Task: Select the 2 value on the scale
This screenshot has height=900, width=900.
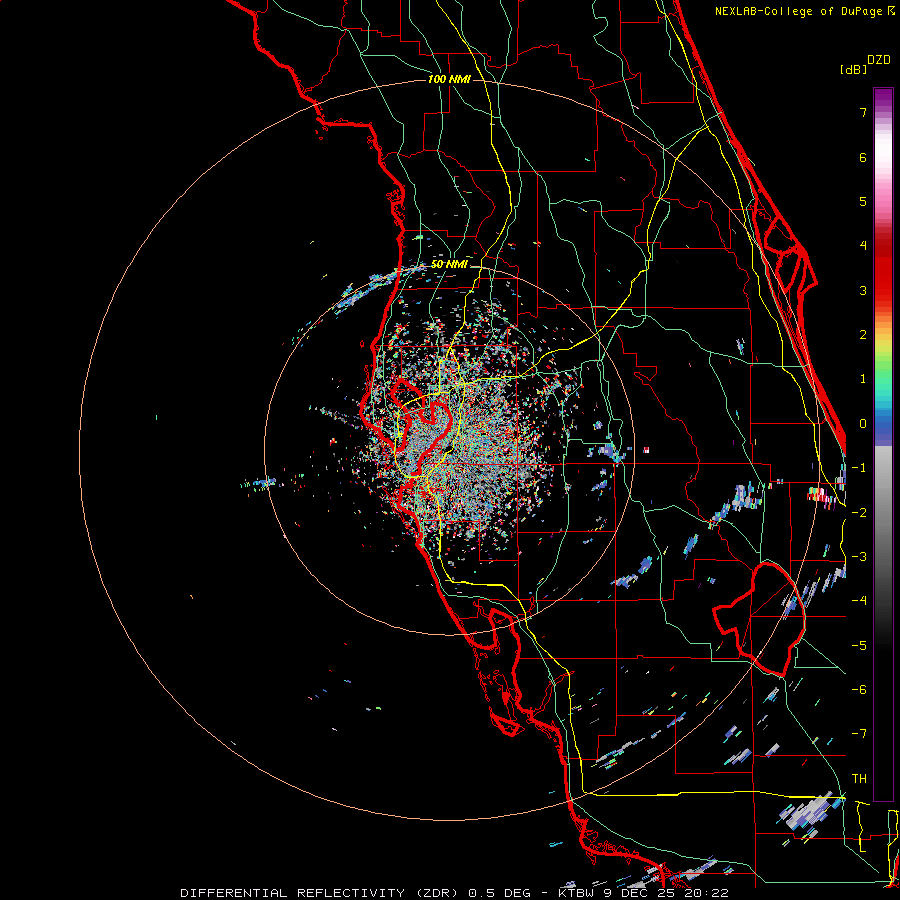Action: tap(863, 335)
